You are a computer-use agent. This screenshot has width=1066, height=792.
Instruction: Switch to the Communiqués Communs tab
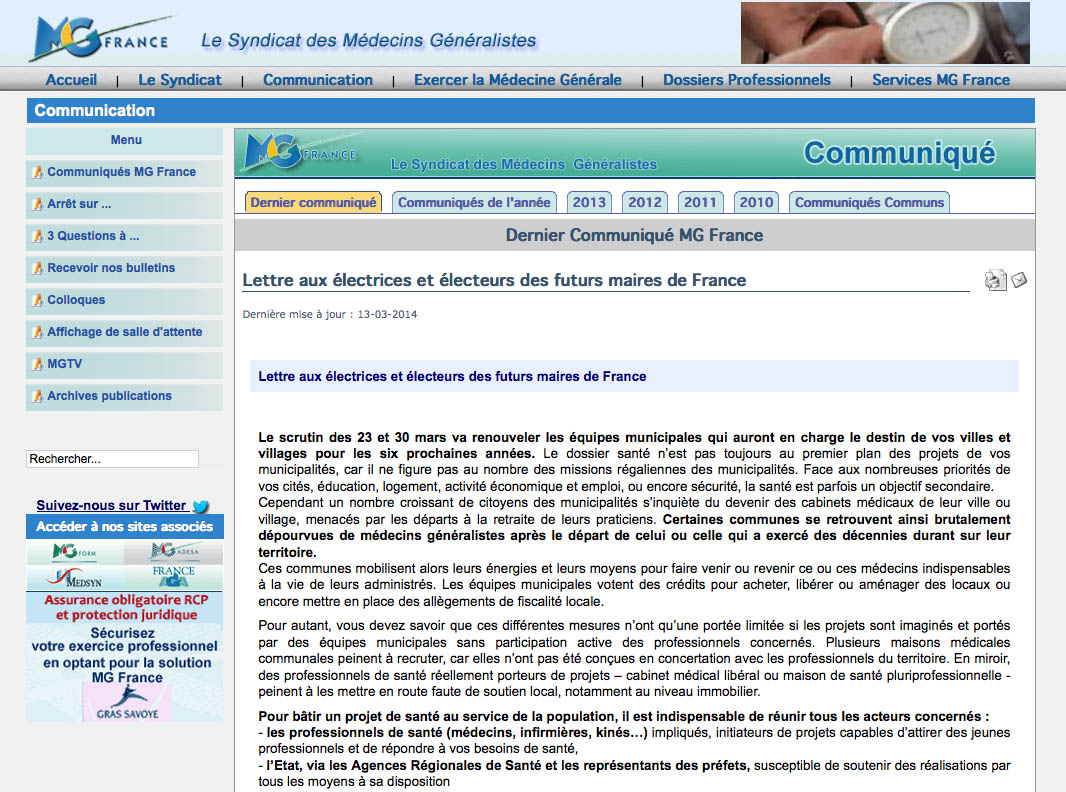pos(869,202)
